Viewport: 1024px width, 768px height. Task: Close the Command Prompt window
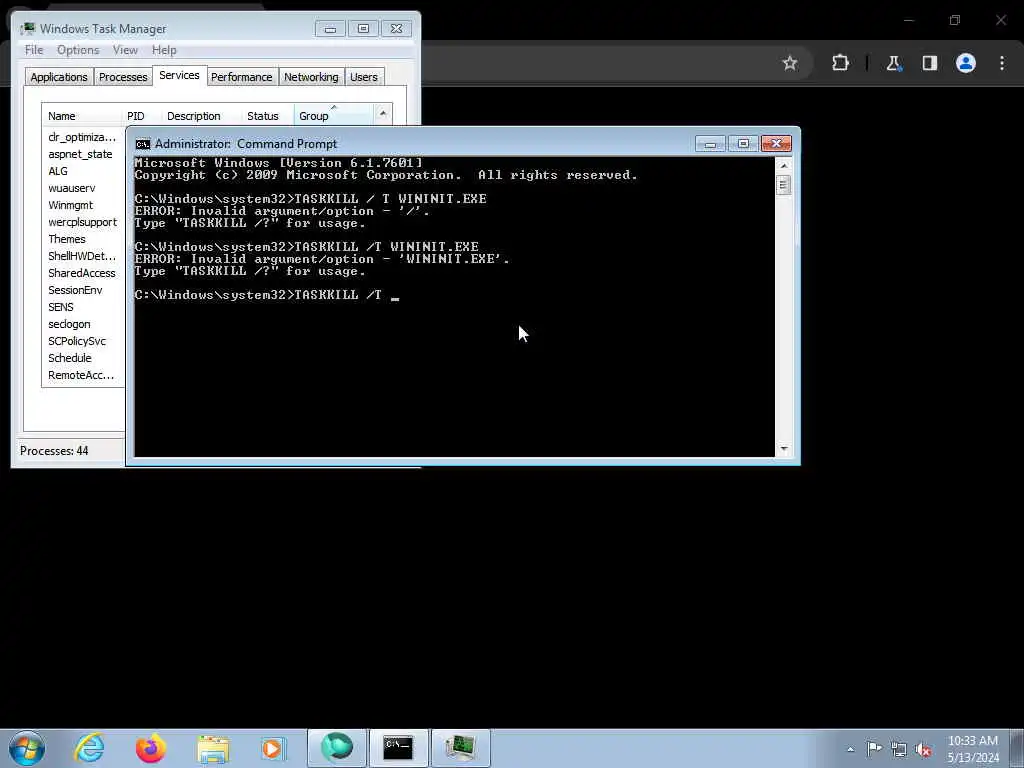776,144
